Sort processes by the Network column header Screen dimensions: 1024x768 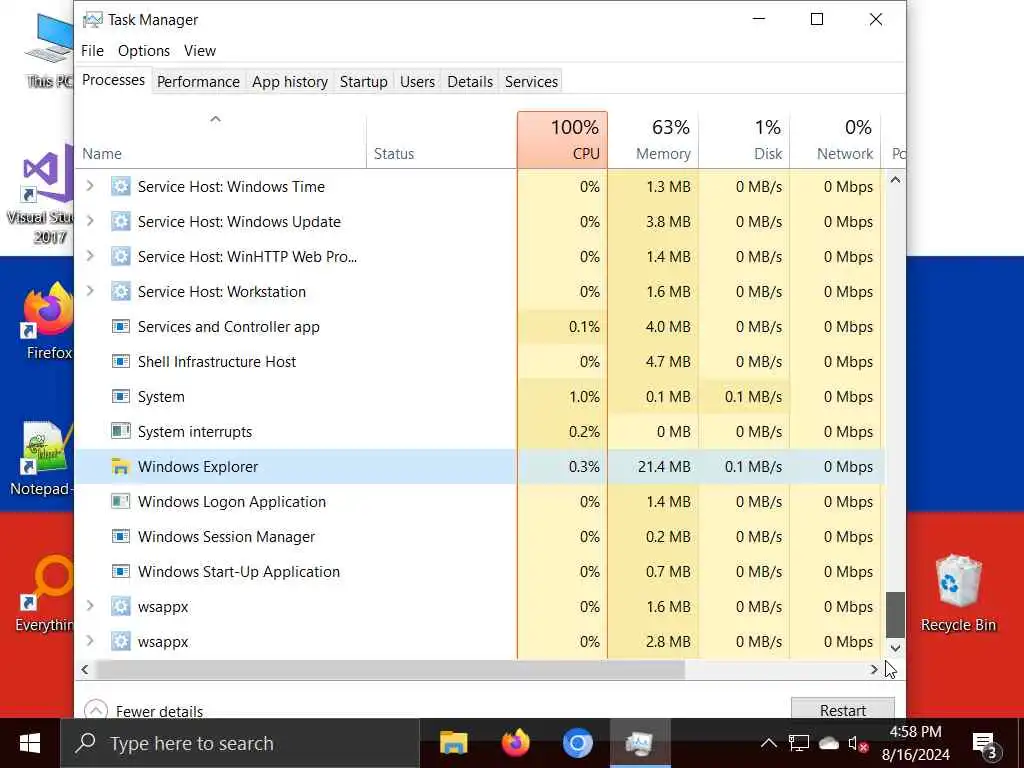coord(835,140)
